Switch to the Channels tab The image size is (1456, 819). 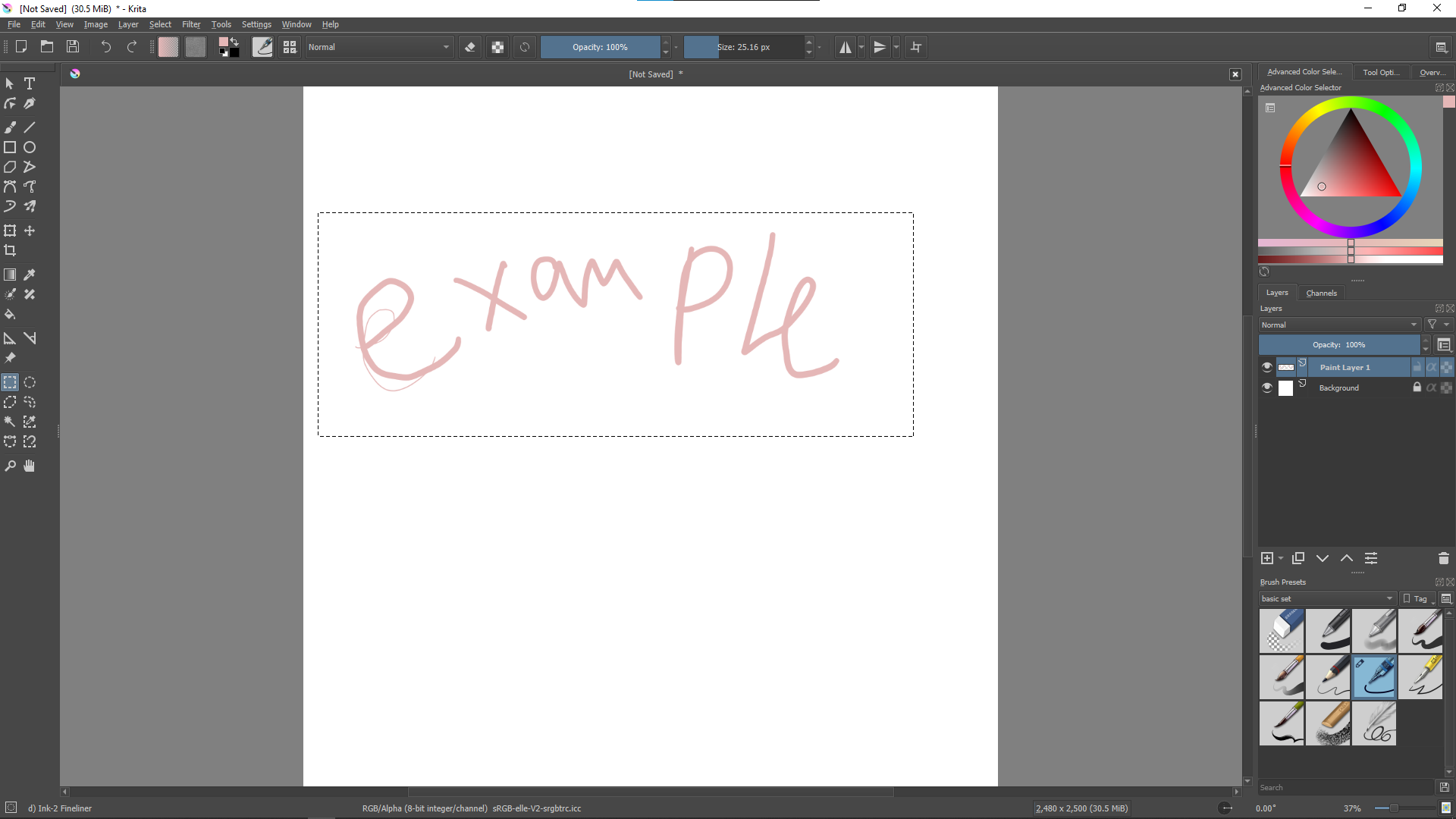(1321, 293)
